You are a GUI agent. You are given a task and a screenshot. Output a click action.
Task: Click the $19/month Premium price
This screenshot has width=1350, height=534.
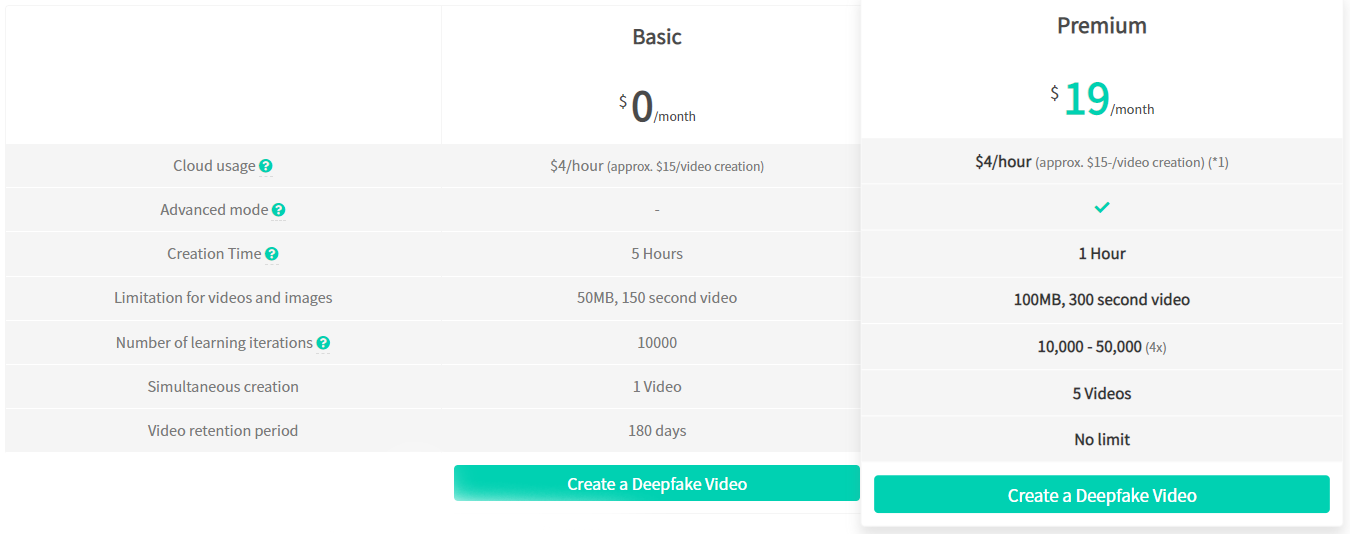click(1102, 99)
